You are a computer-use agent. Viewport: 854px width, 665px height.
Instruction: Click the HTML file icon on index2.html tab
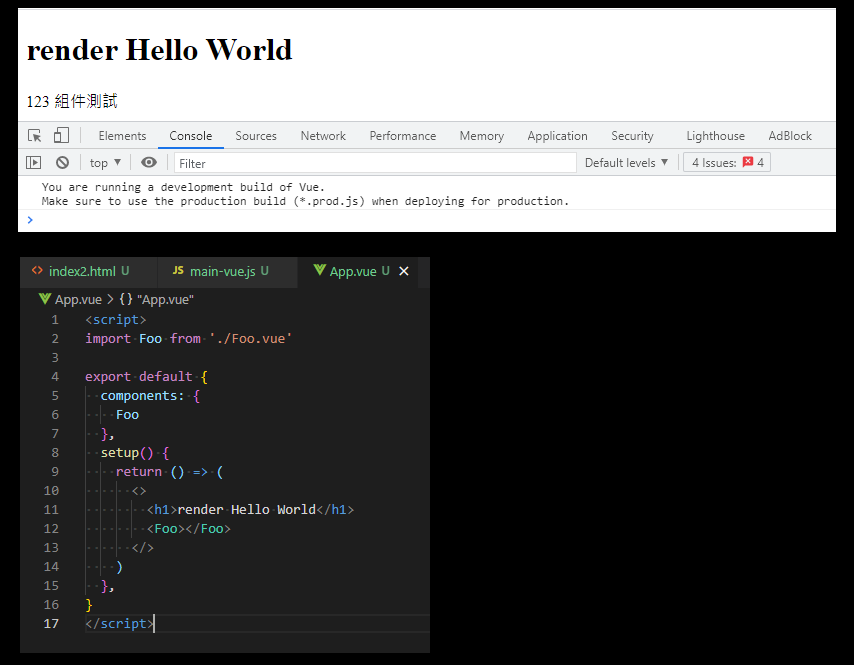point(37,270)
